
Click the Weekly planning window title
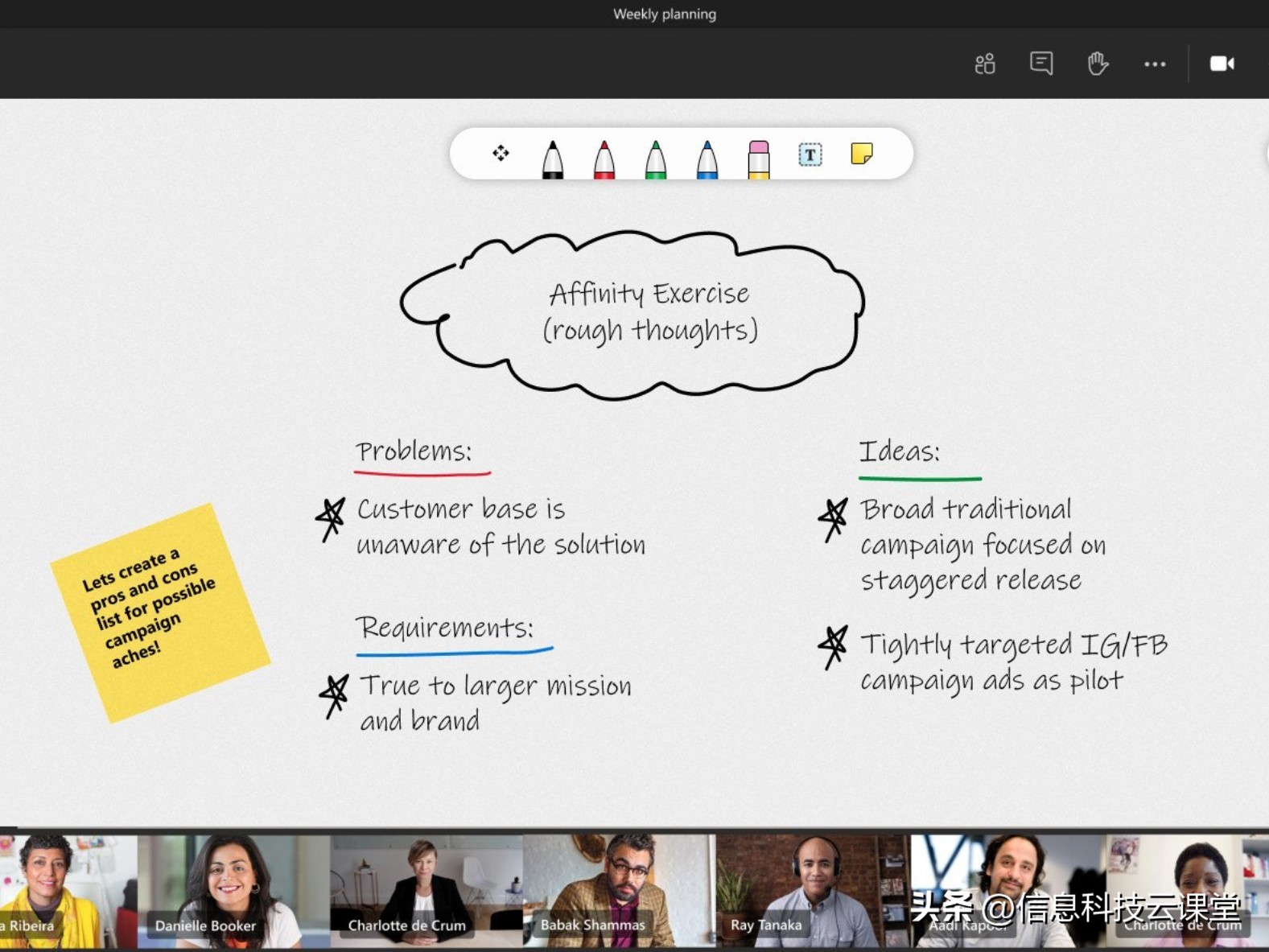tap(665, 14)
